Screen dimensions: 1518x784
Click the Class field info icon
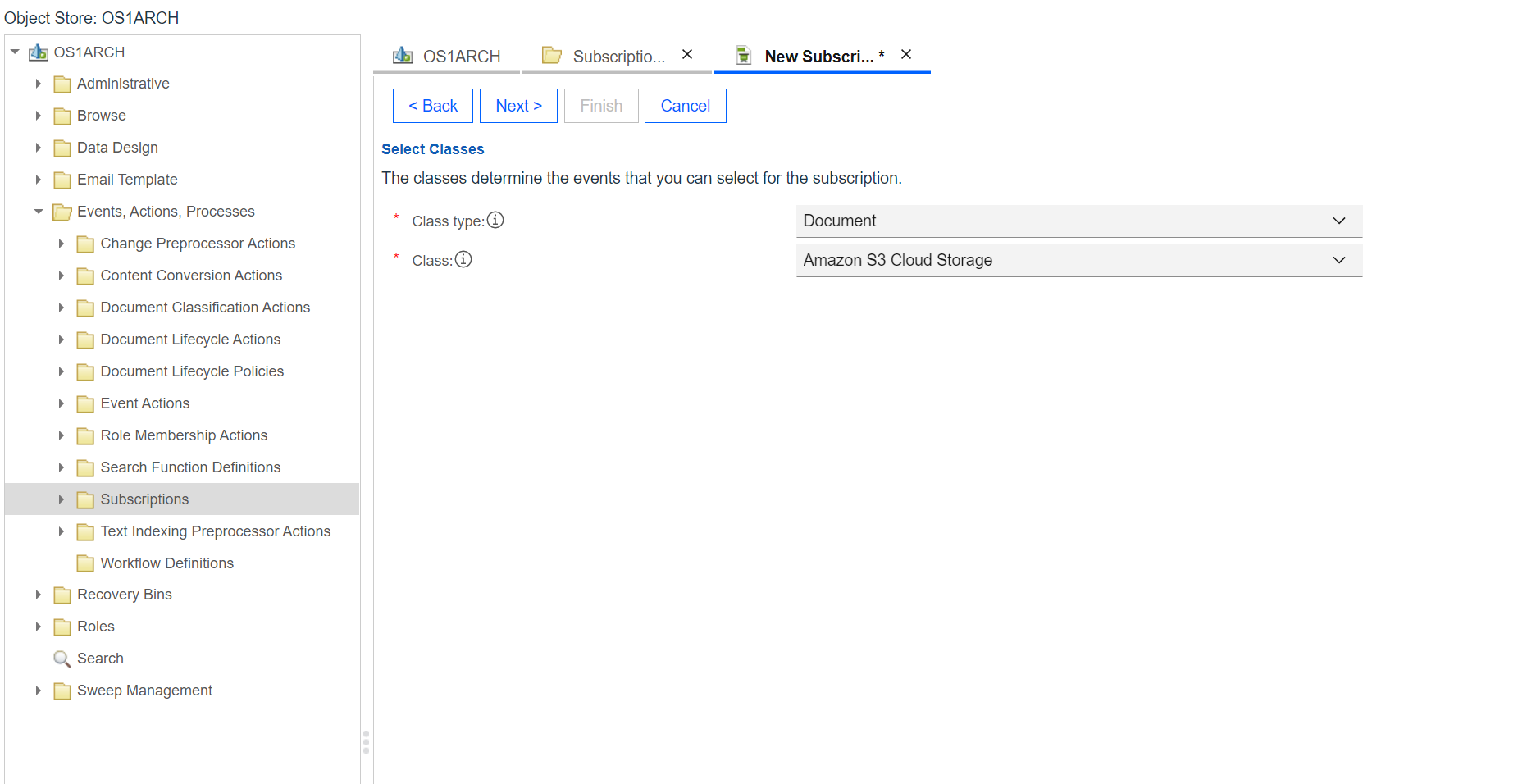tap(463, 259)
